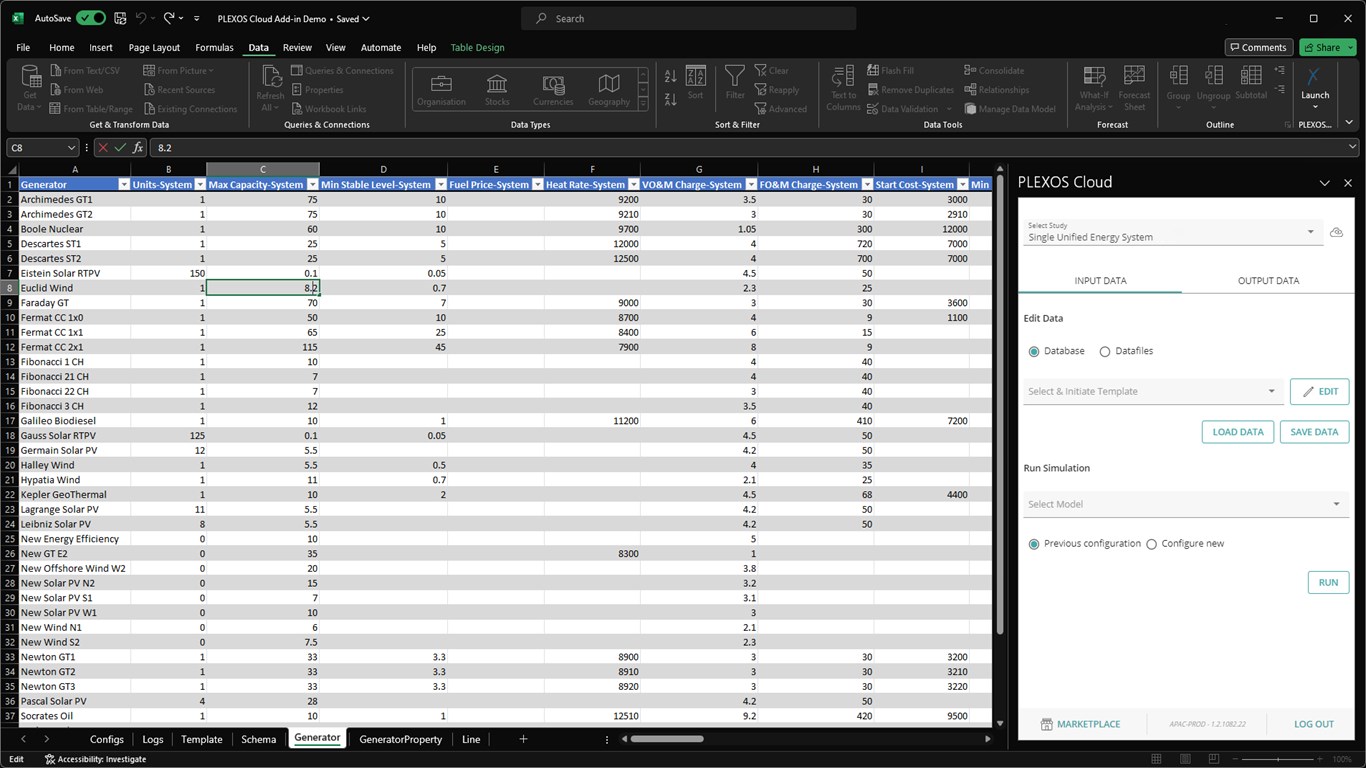
Task: Add a new sheet with the plus icon
Action: (x=523, y=739)
